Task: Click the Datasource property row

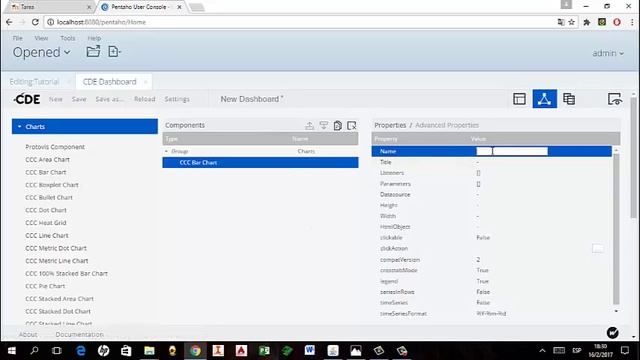Action: click(491, 195)
